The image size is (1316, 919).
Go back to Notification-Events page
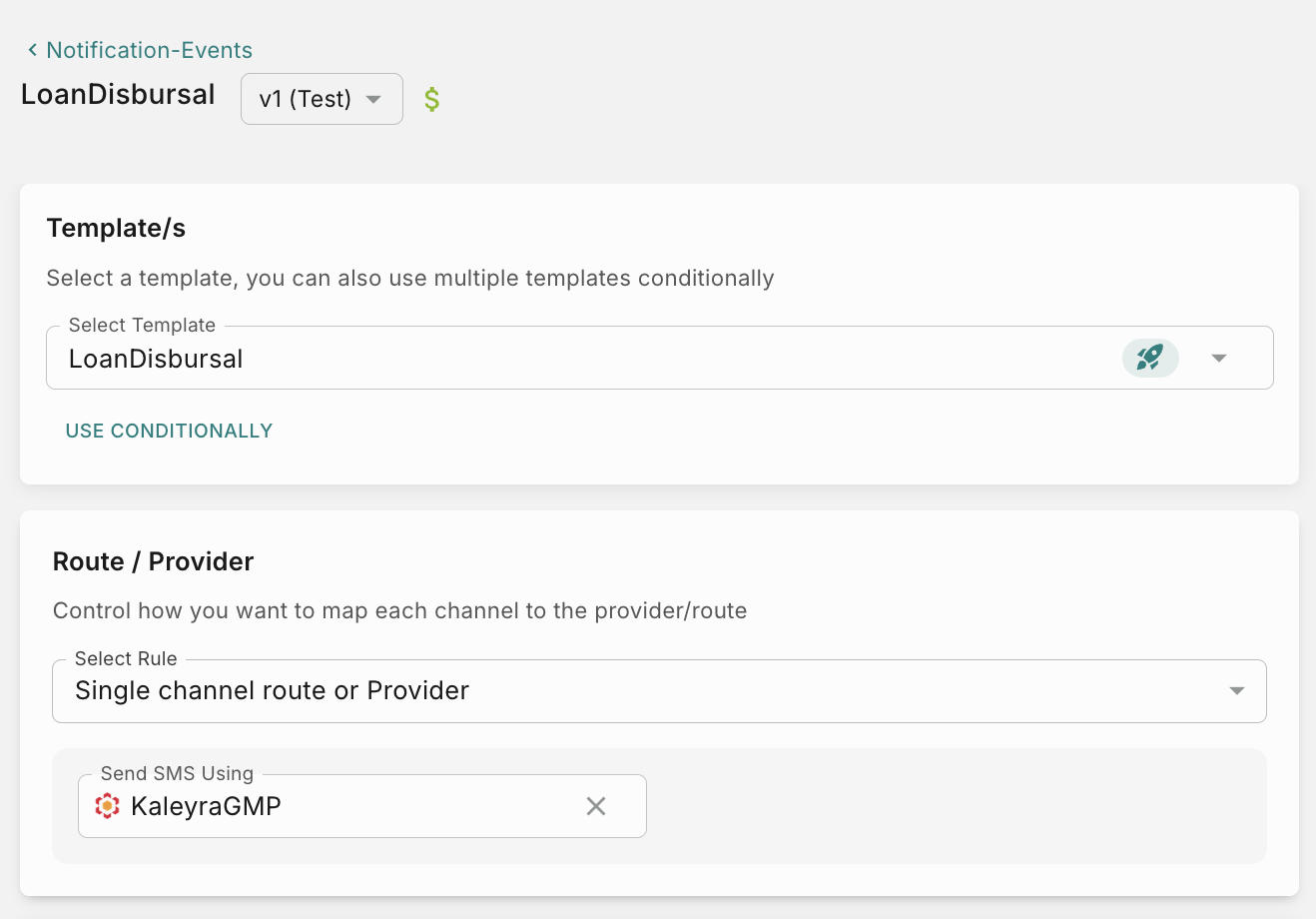(x=149, y=50)
